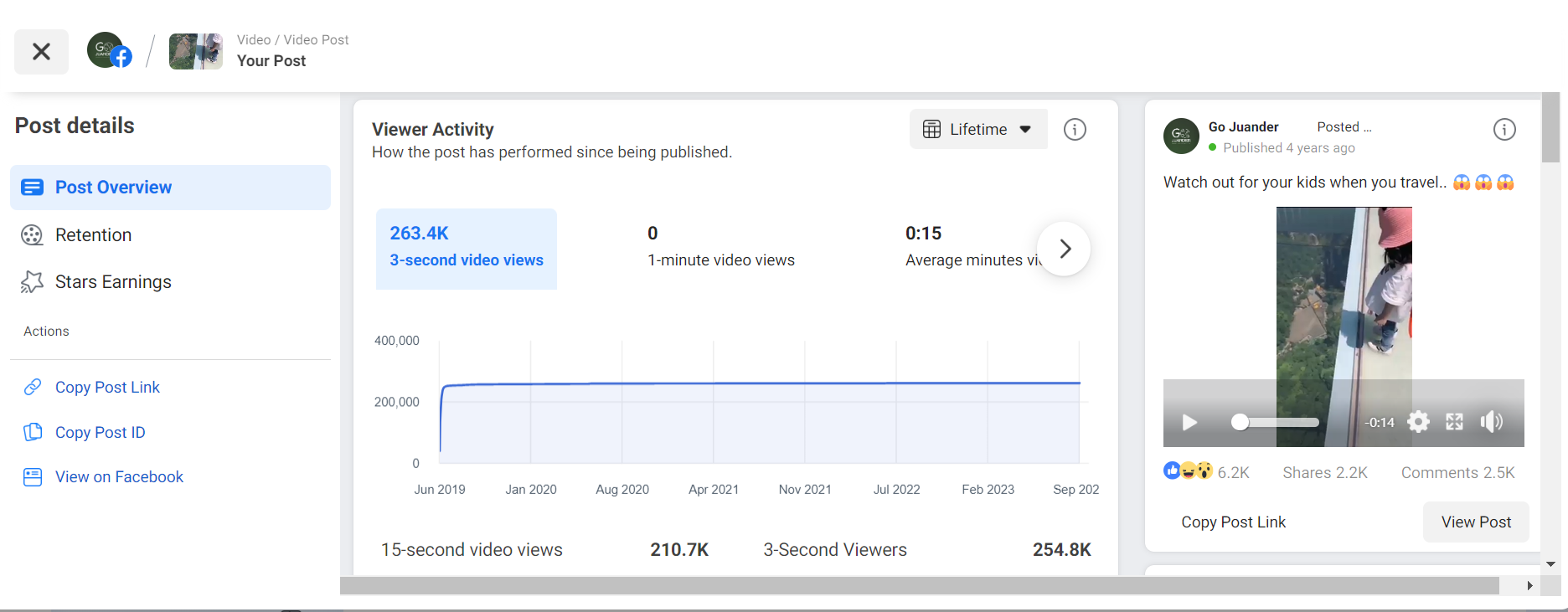View this post on Facebook

[x=119, y=477]
